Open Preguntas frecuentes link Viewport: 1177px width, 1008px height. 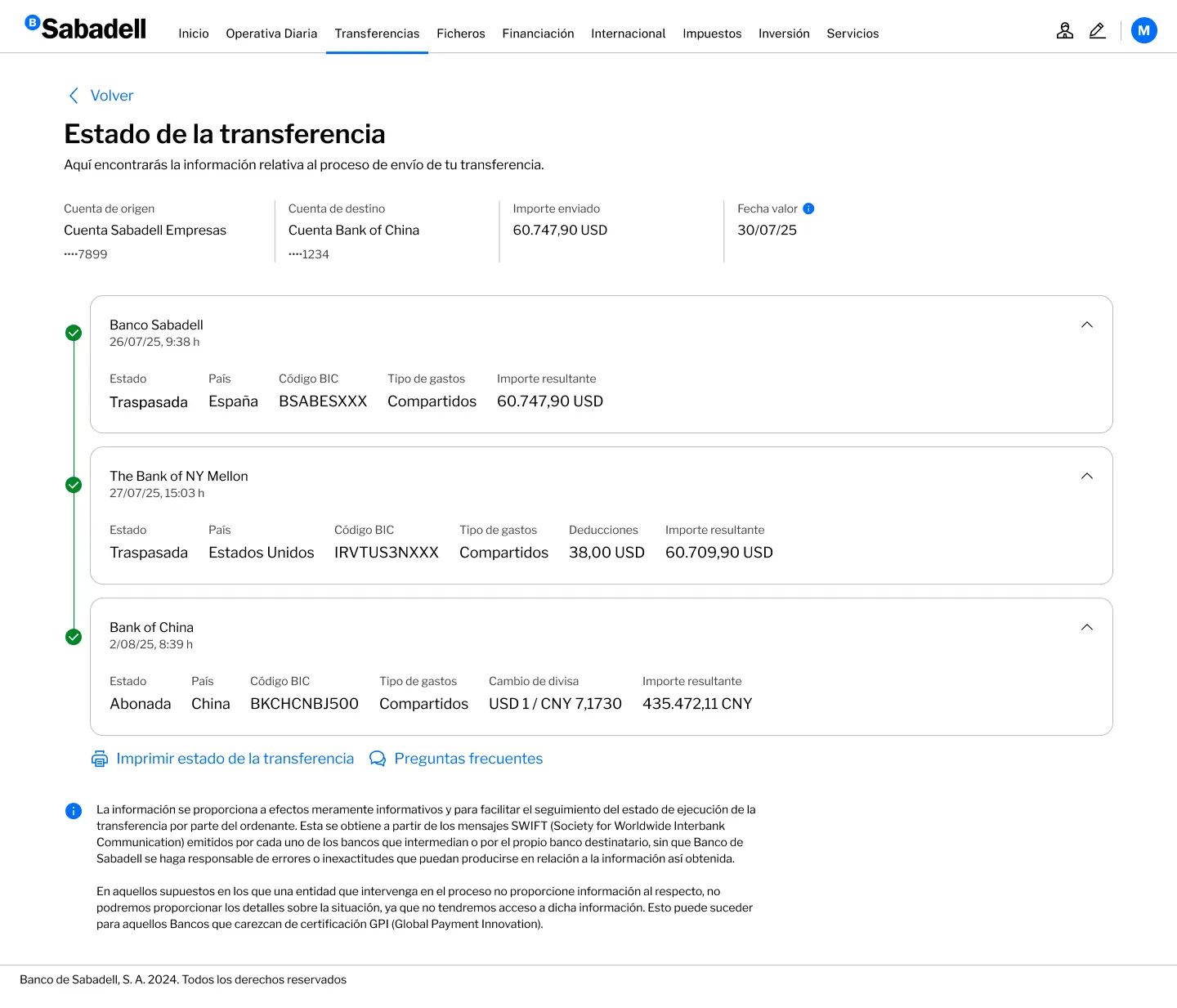pyautogui.click(x=468, y=759)
